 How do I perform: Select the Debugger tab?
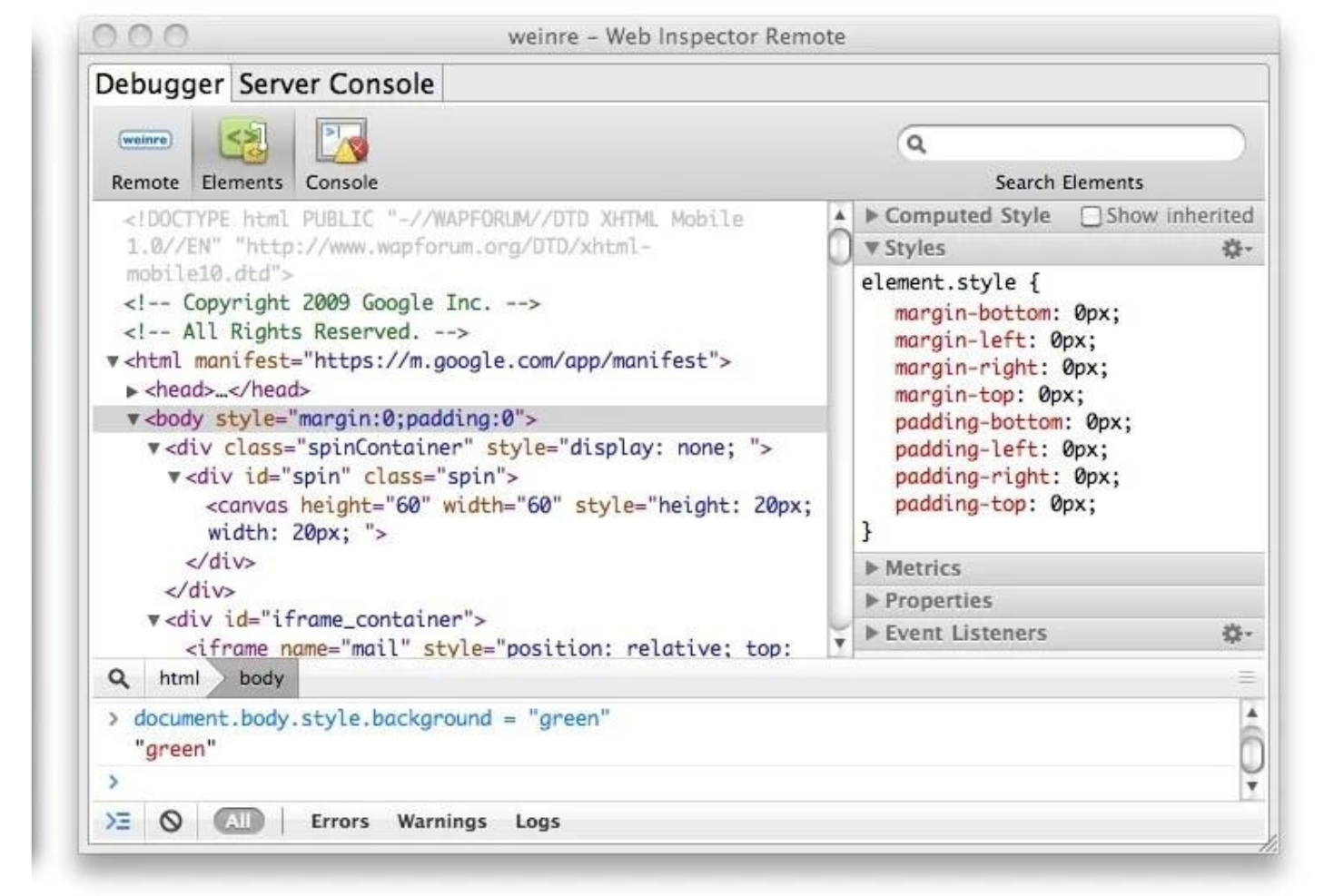157,84
